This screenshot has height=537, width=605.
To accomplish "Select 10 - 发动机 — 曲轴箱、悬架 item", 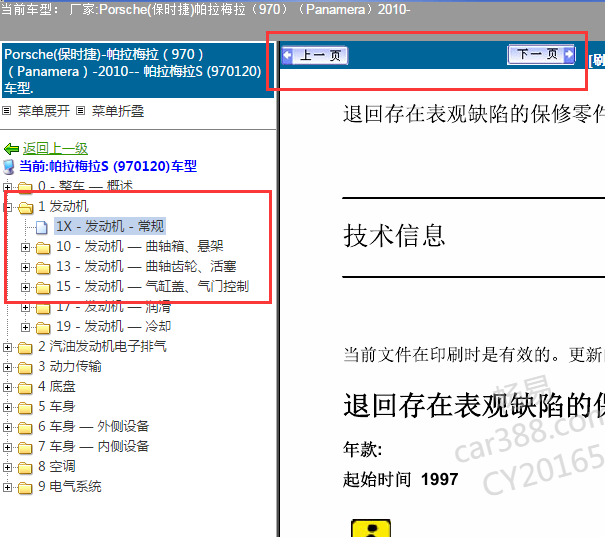I will pos(140,246).
